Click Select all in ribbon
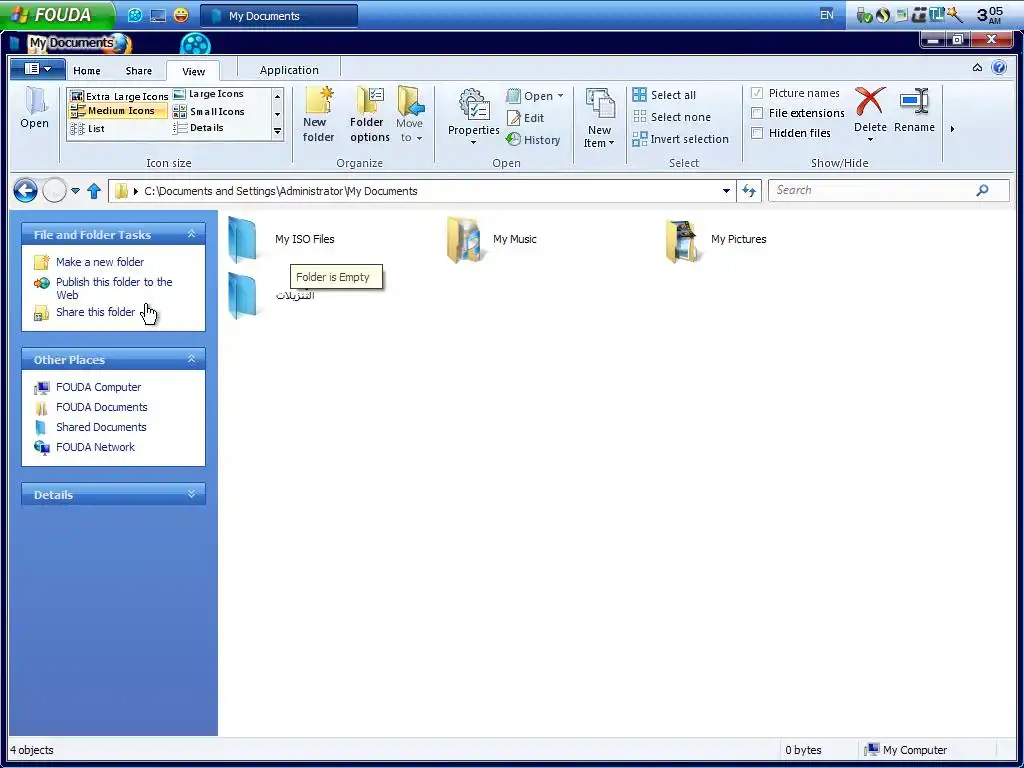 (664, 95)
